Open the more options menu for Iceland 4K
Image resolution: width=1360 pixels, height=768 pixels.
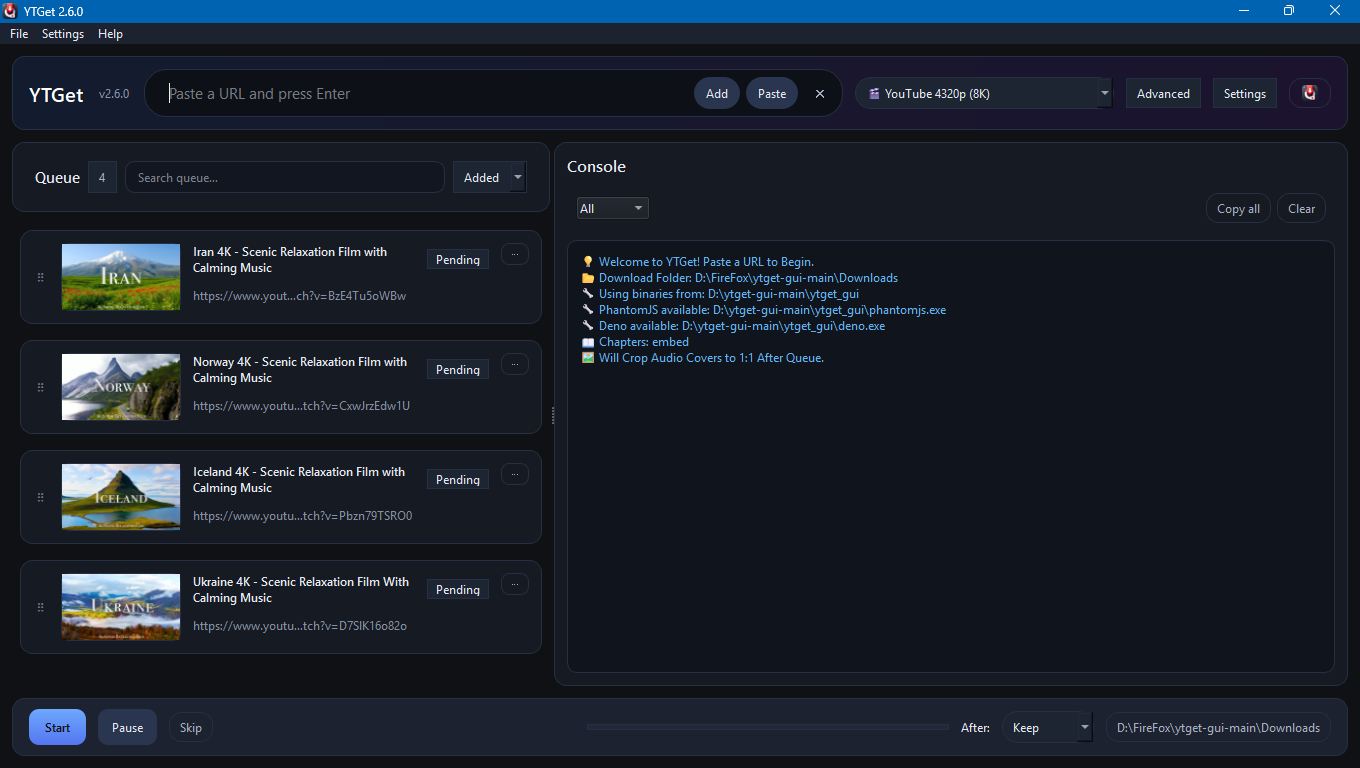point(514,474)
